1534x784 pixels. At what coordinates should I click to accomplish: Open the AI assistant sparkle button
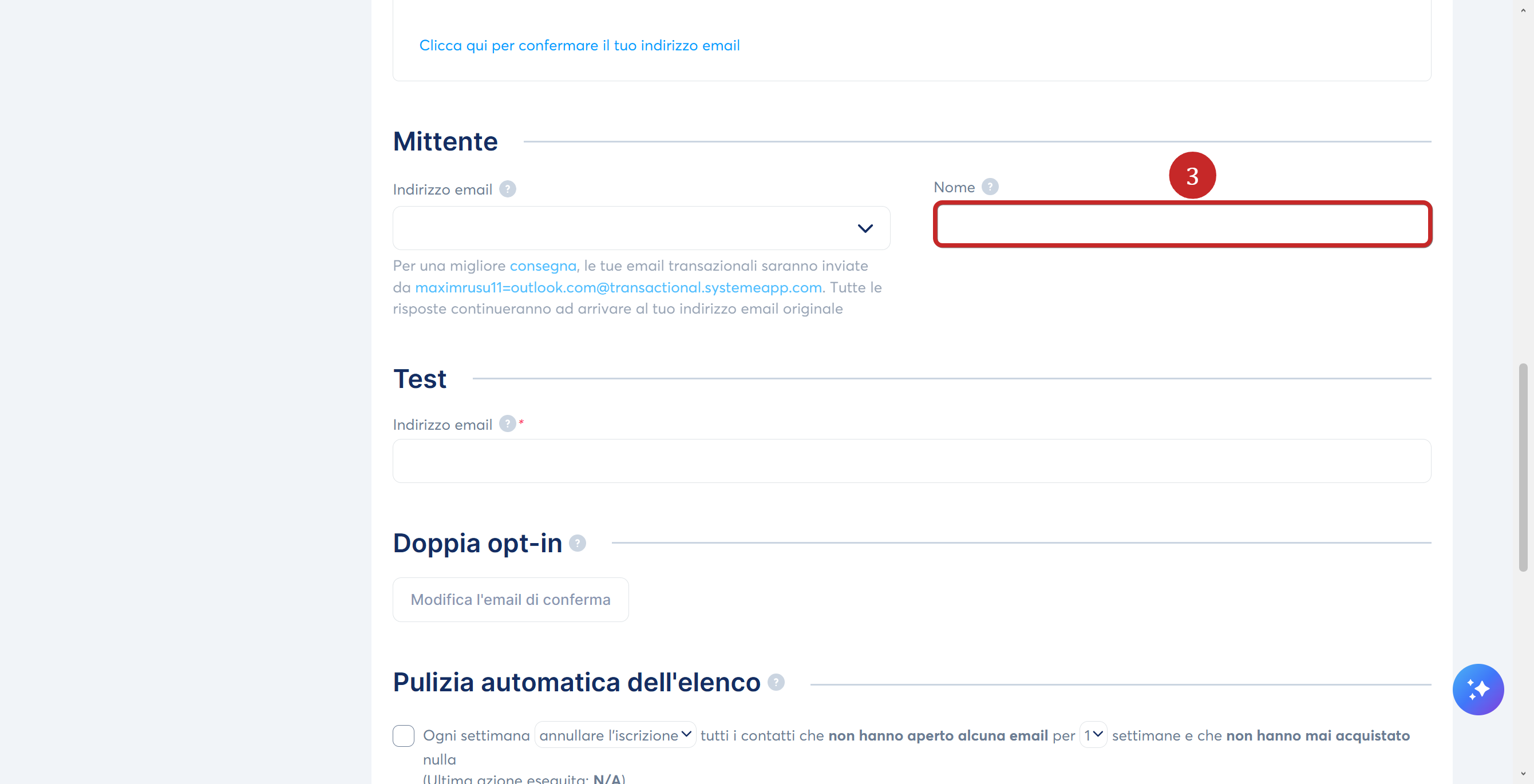(1478, 690)
